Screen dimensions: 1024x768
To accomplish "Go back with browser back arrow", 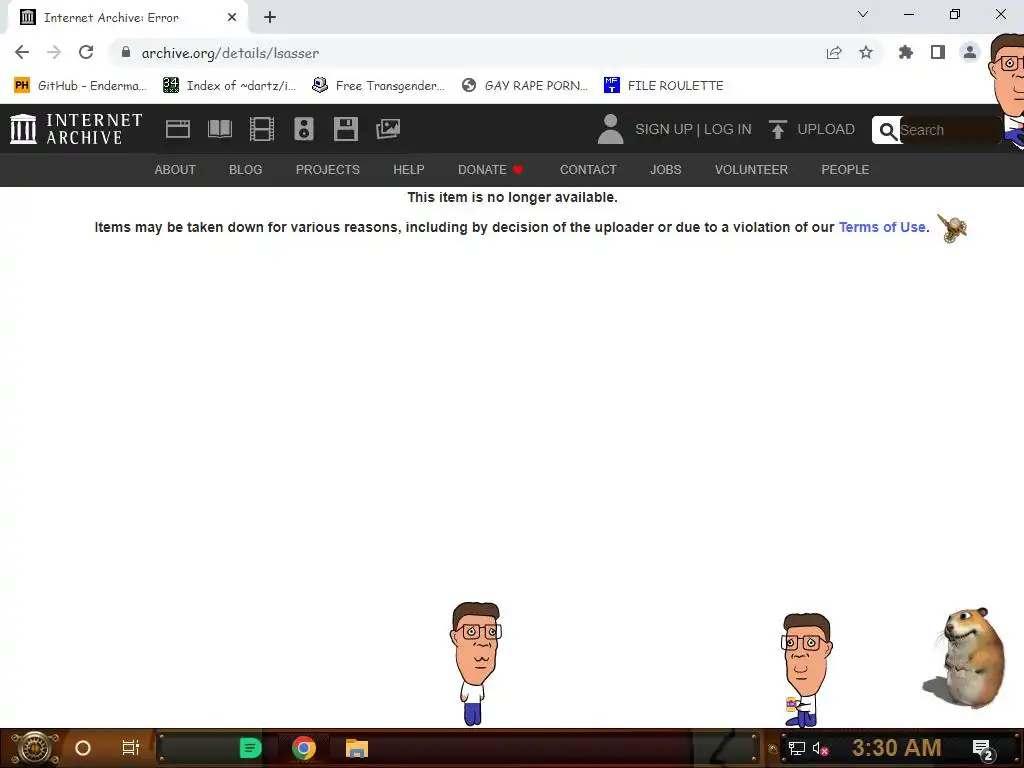I will point(22,52).
